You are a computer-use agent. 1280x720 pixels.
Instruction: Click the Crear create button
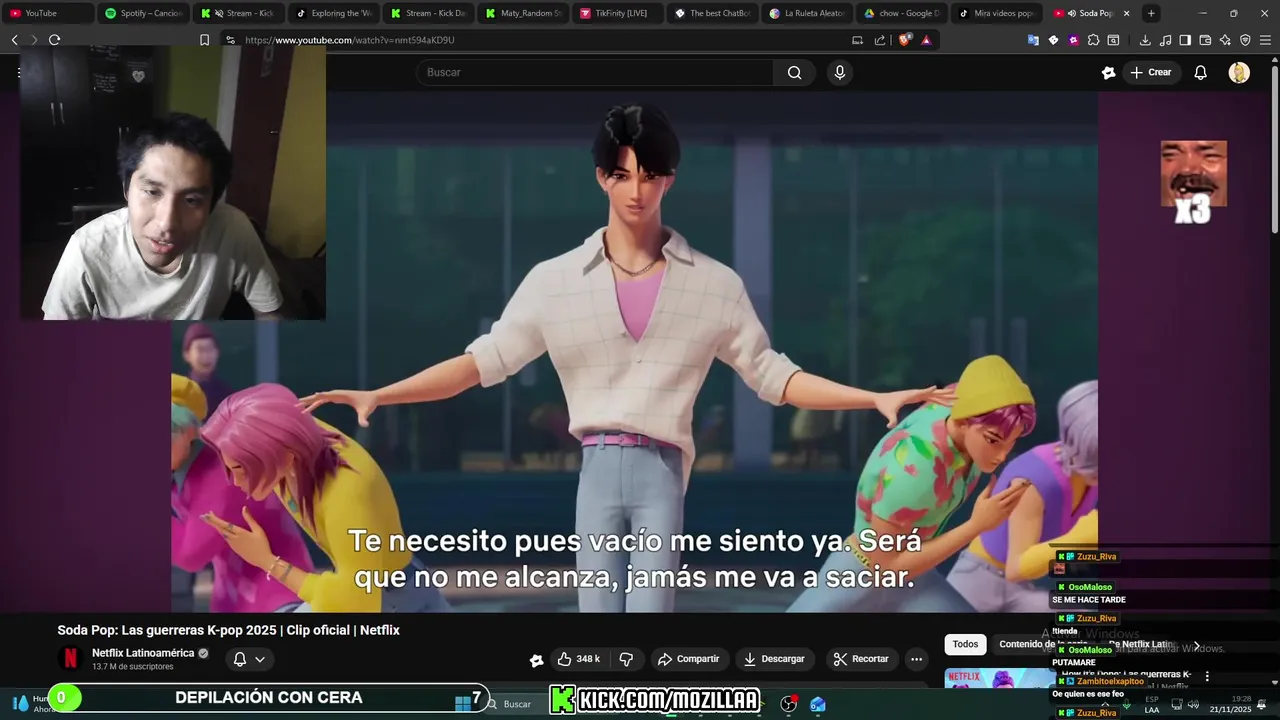coord(1151,72)
